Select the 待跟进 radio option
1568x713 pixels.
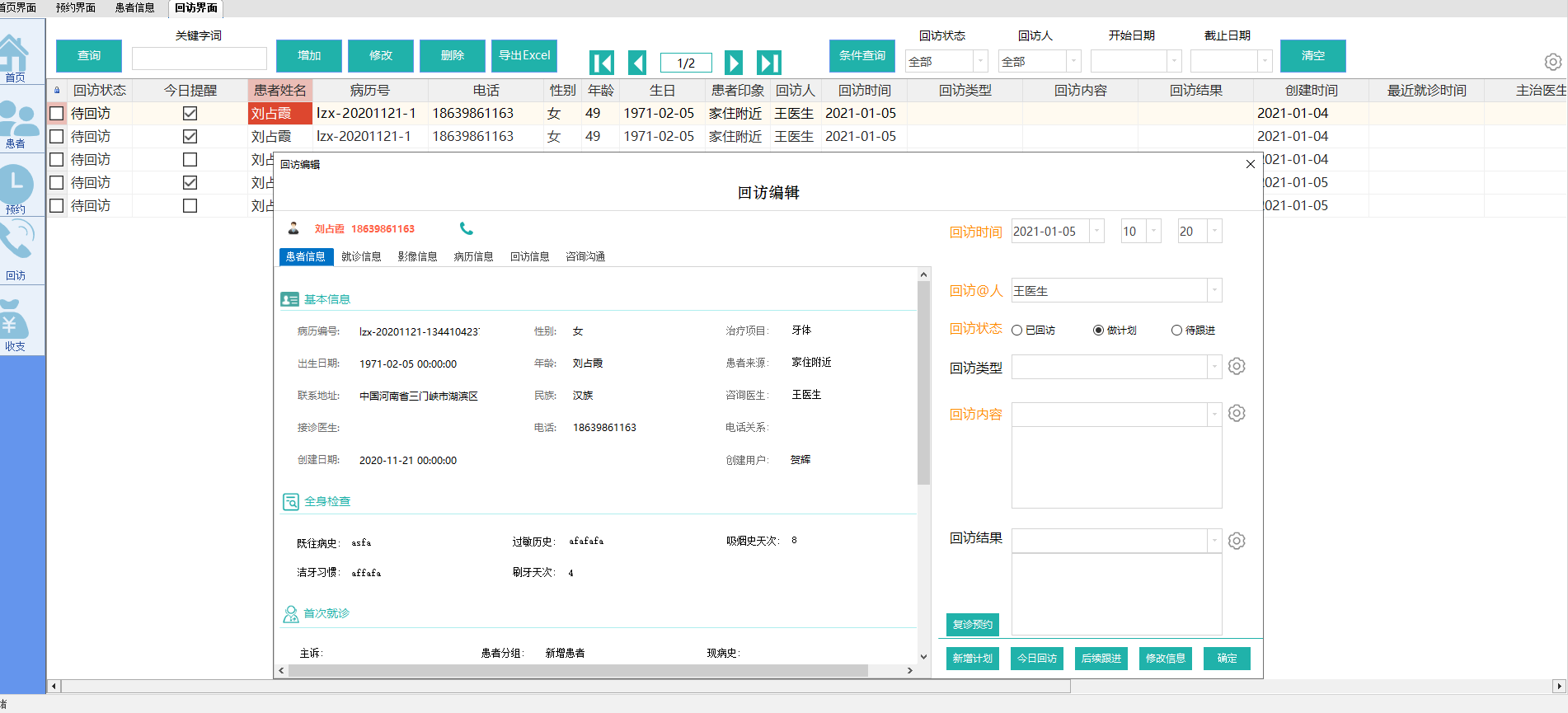point(1176,331)
